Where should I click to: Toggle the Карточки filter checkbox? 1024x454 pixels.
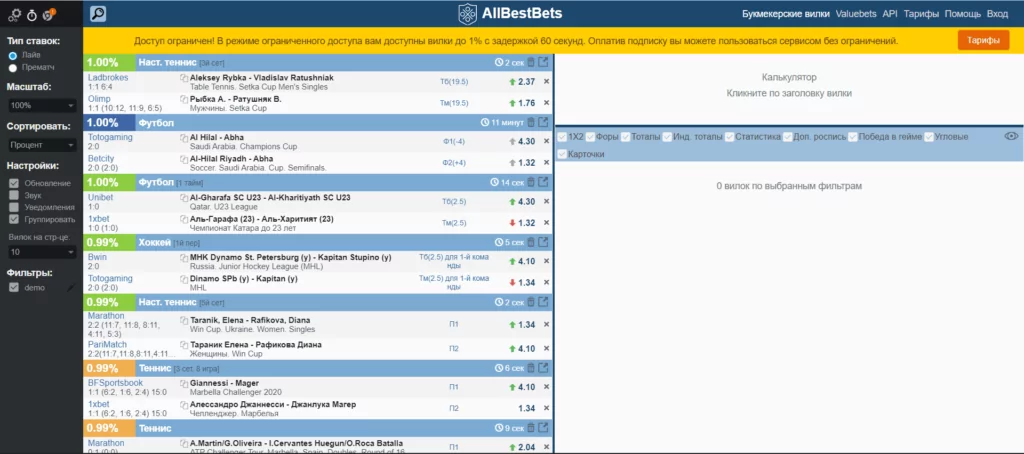562,154
